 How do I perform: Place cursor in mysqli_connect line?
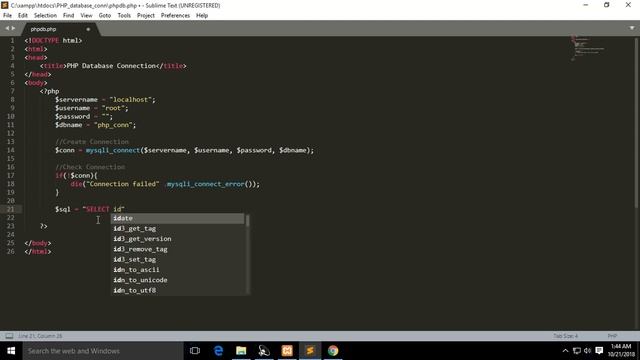pos(184,150)
